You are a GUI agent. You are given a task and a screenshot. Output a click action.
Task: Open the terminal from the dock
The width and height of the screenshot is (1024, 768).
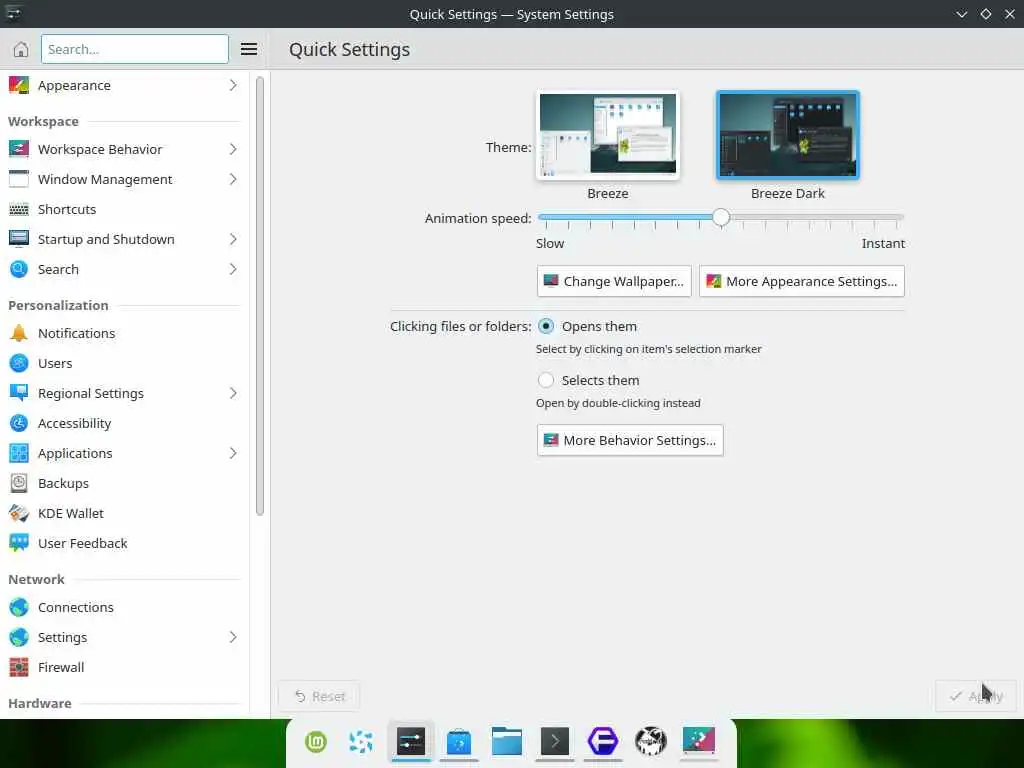tap(554, 742)
